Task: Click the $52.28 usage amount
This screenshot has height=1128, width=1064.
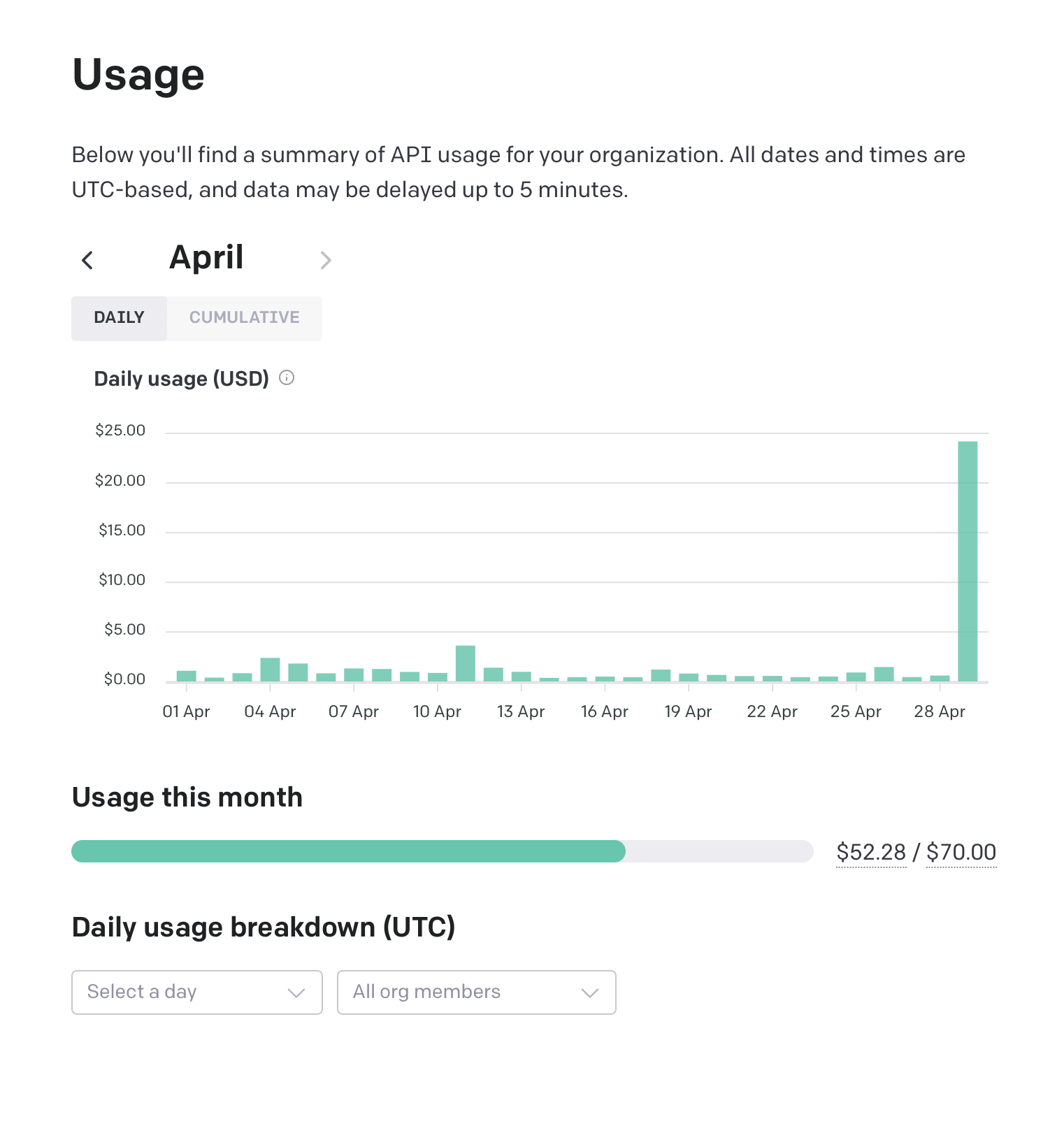Action: pos(870,852)
